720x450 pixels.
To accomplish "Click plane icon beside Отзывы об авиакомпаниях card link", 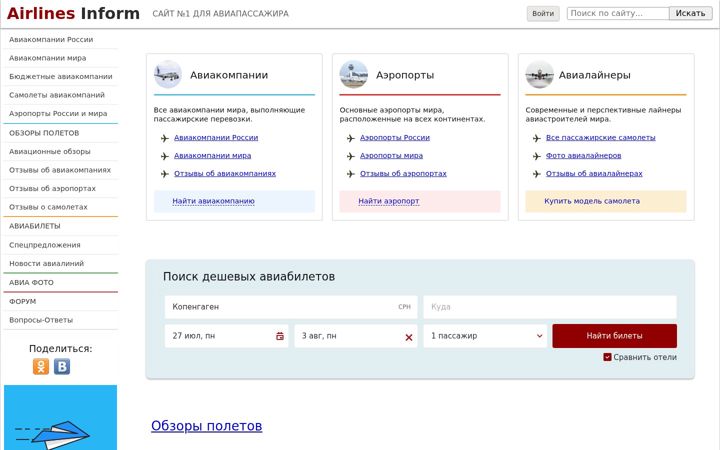I will (x=165, y=174).
